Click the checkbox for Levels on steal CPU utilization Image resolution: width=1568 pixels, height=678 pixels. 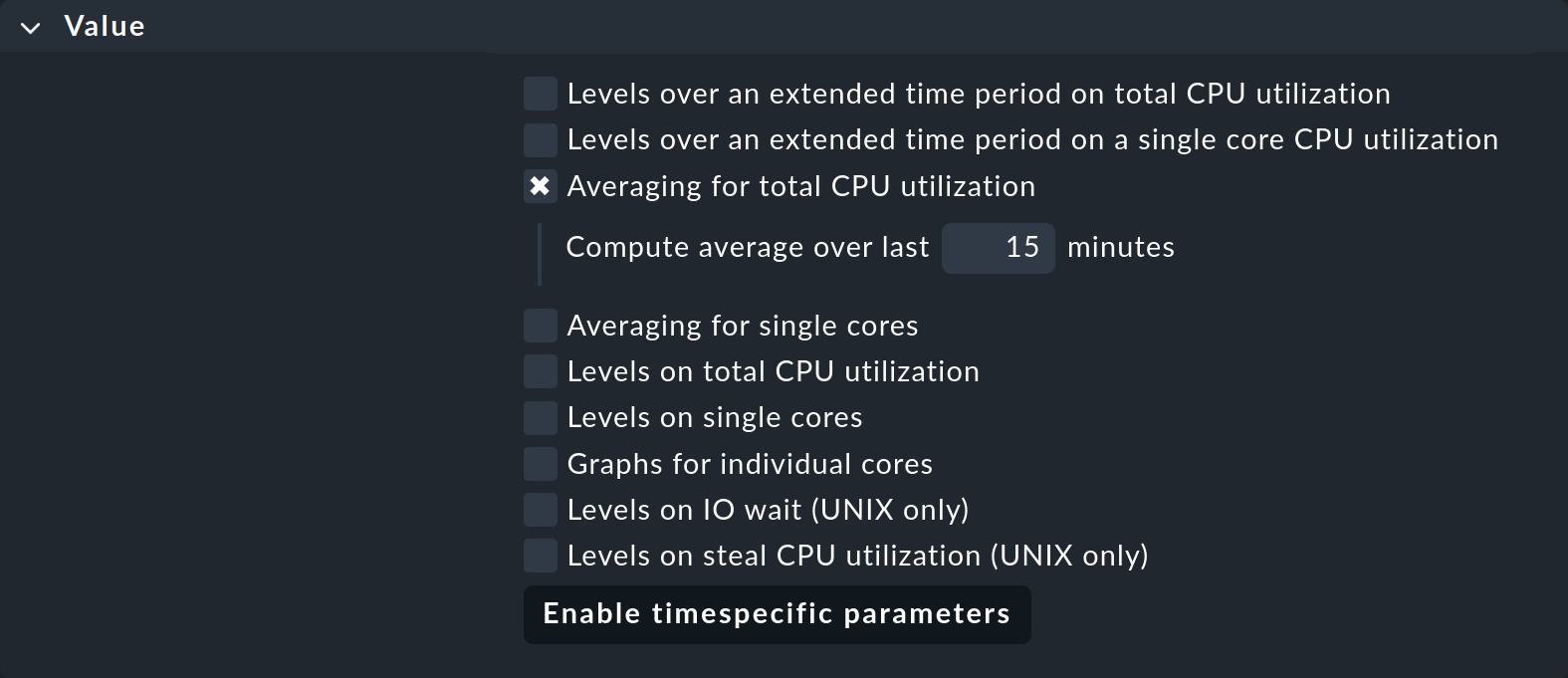tap(540, 556)
